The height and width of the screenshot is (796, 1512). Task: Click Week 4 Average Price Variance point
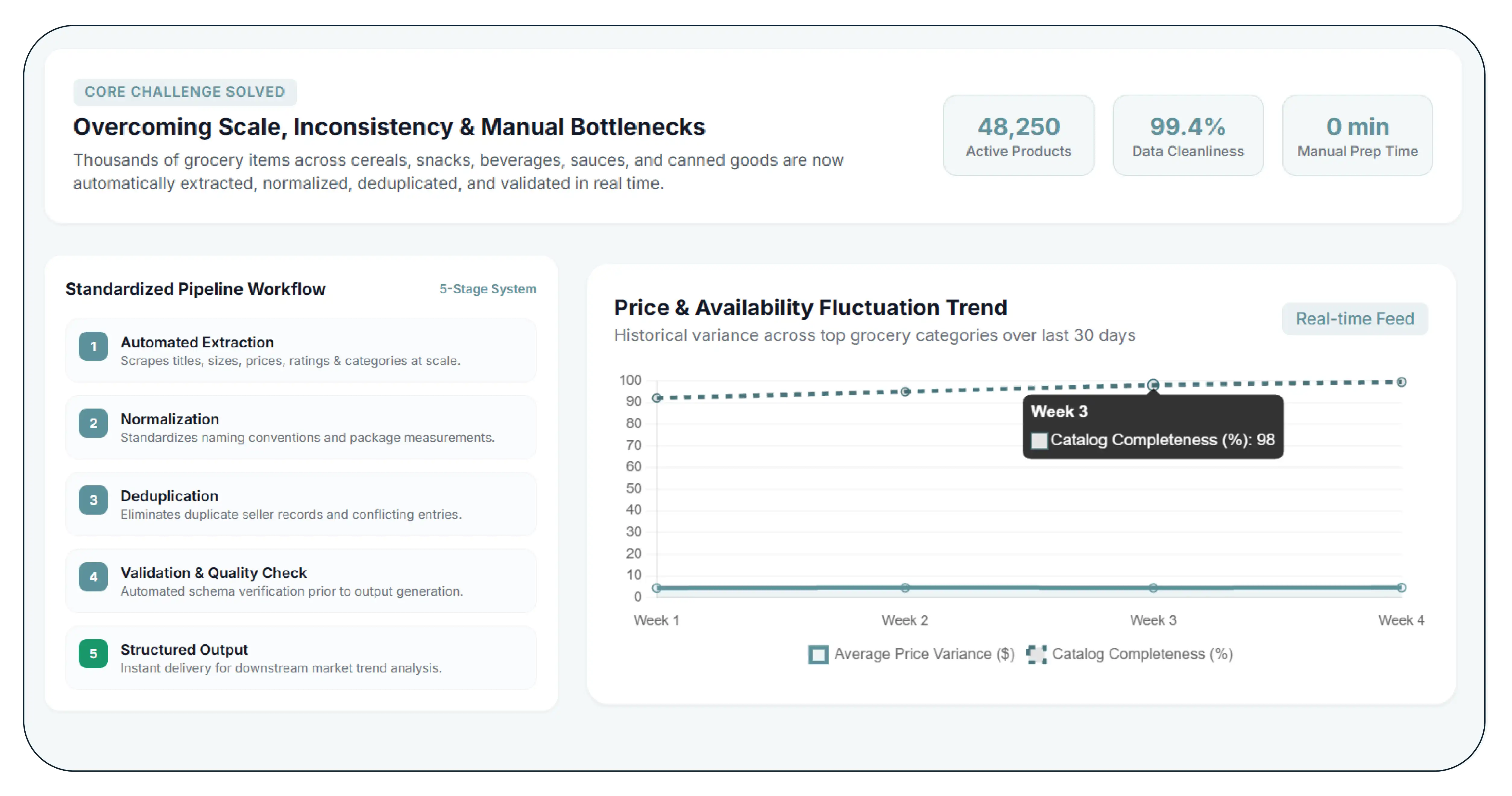click(x=1402, y=587)
